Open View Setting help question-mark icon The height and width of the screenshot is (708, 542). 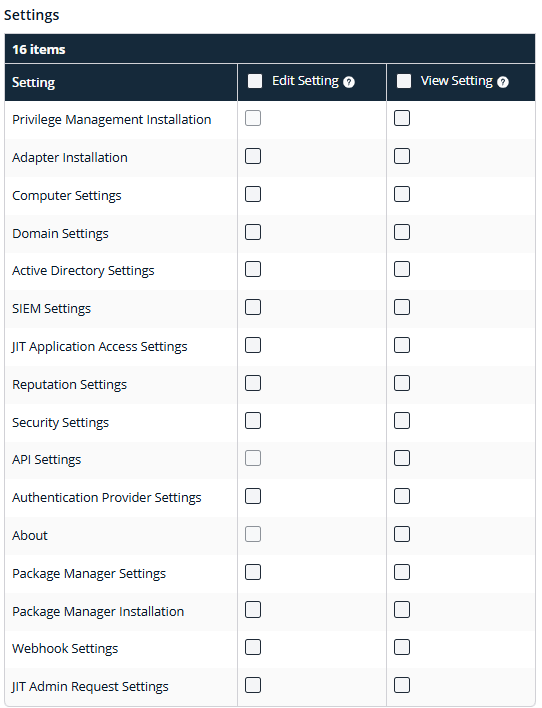click(503, 82)
